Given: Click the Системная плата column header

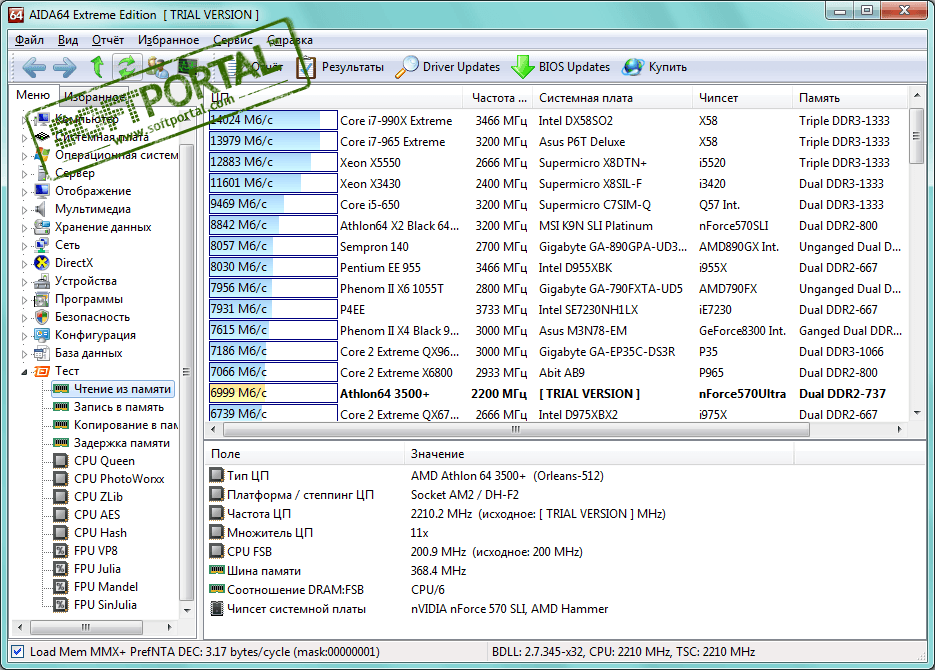Looking at the screenshot, I should [613, 98].
